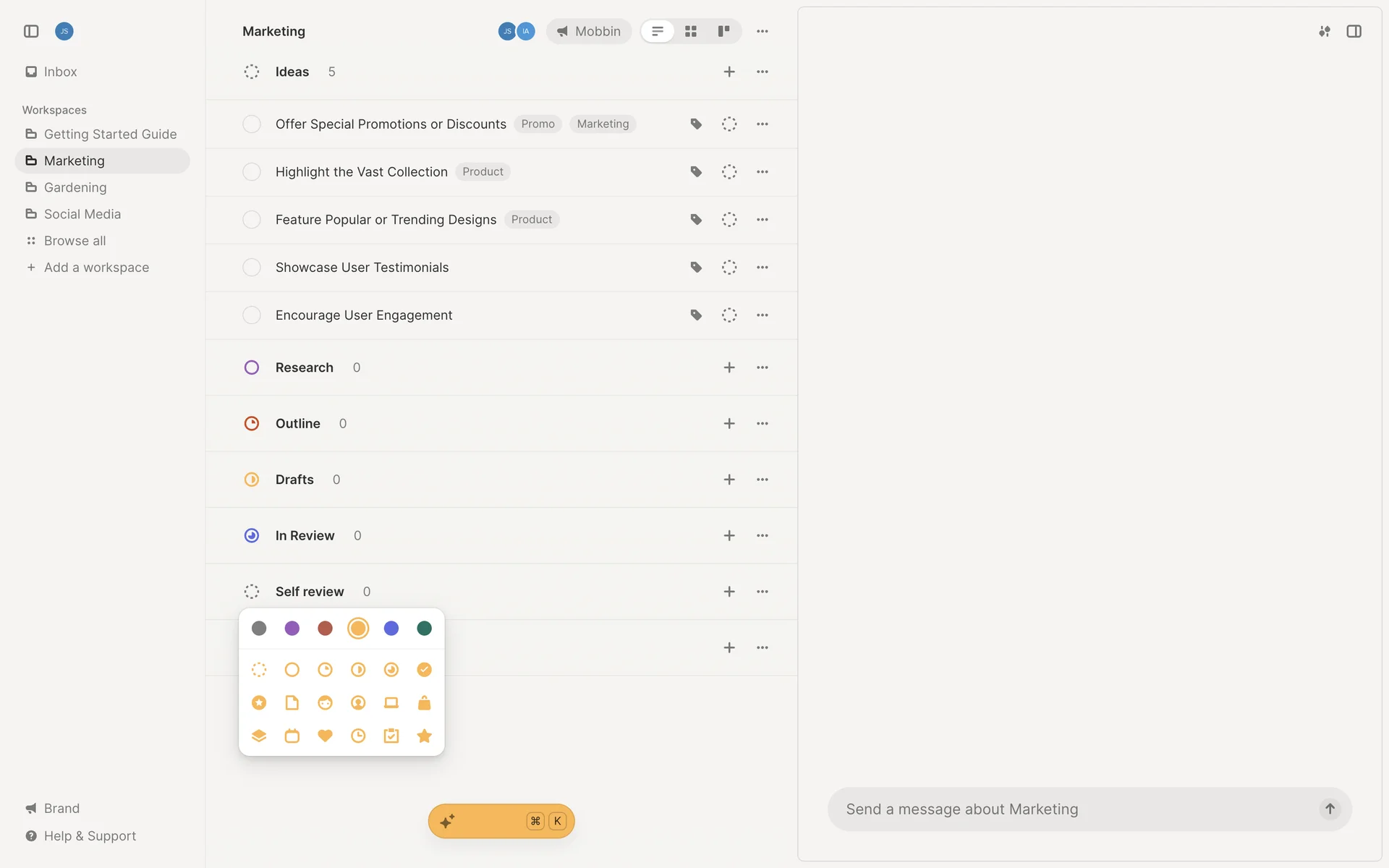Click tag icon for Showcase User Testimonials

pyautogui.click(x=696, y=268)
